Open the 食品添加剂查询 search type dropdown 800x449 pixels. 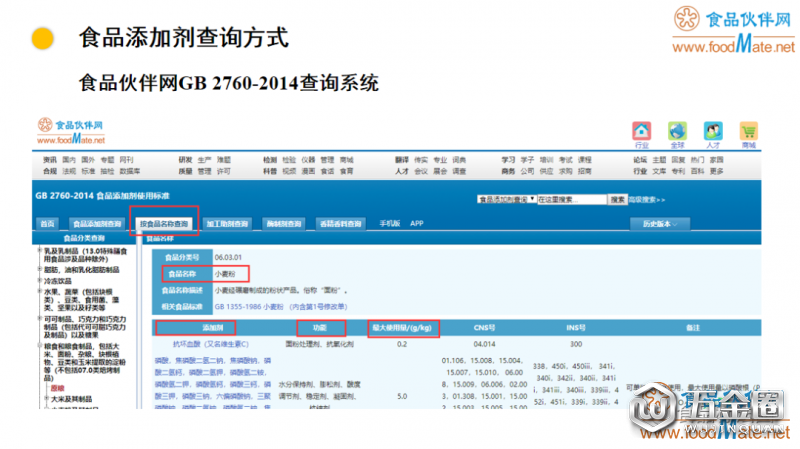(507, 199)
